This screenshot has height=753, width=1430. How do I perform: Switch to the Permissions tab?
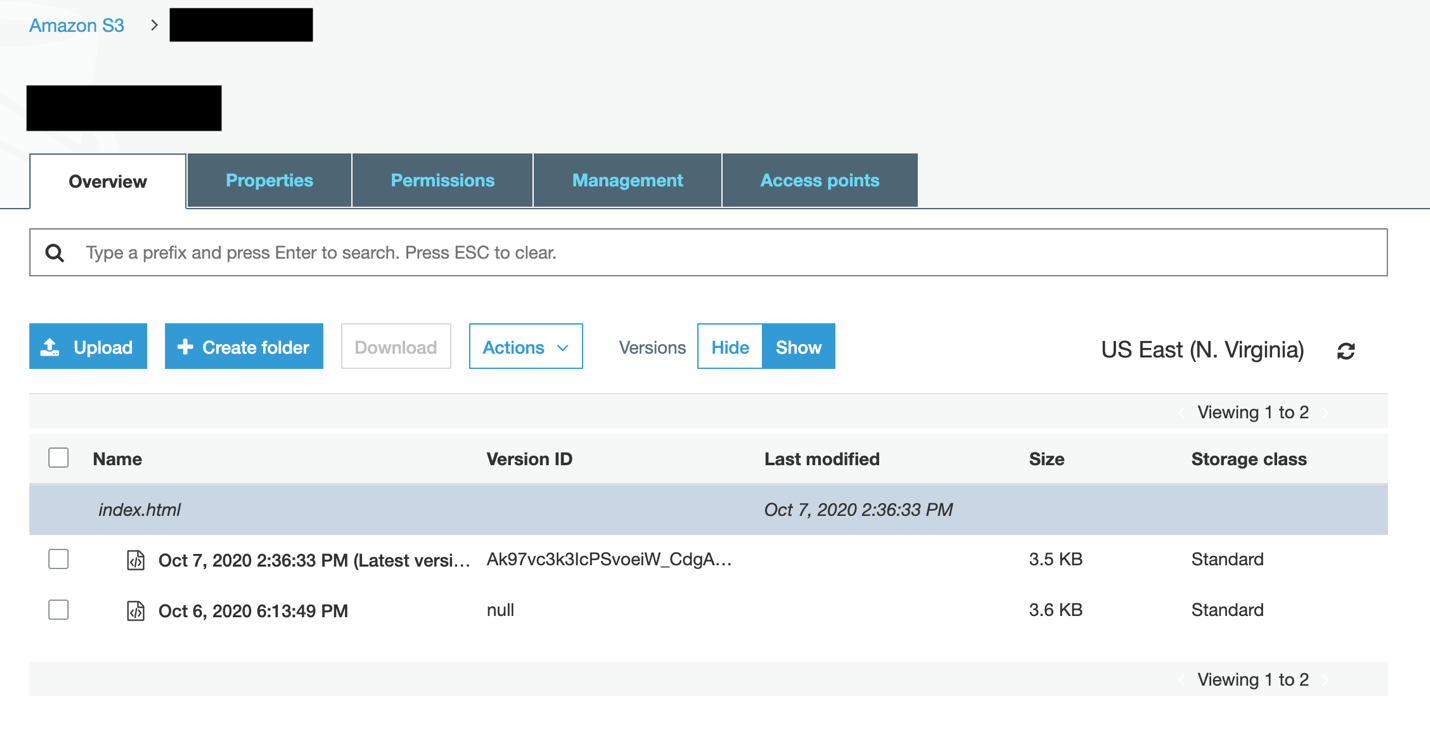click(442, 180)
